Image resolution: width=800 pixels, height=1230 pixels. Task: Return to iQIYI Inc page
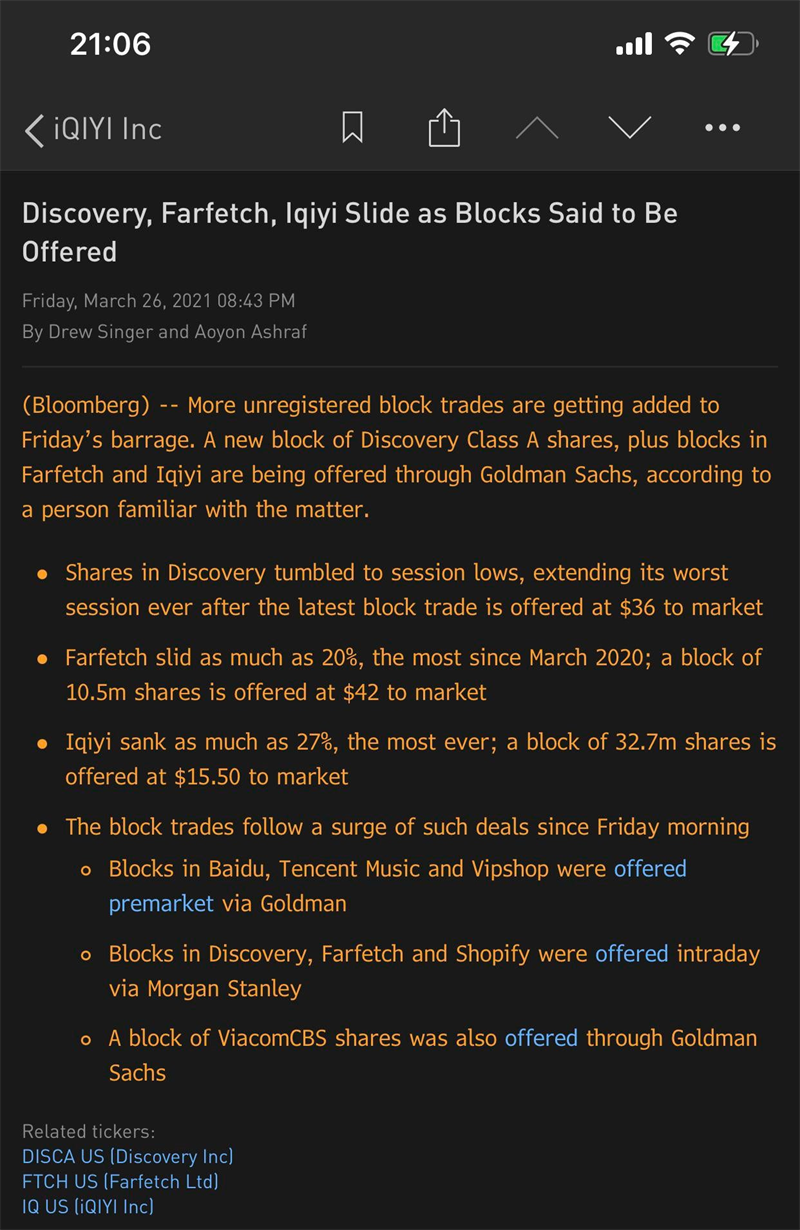(x=107, y=129)
